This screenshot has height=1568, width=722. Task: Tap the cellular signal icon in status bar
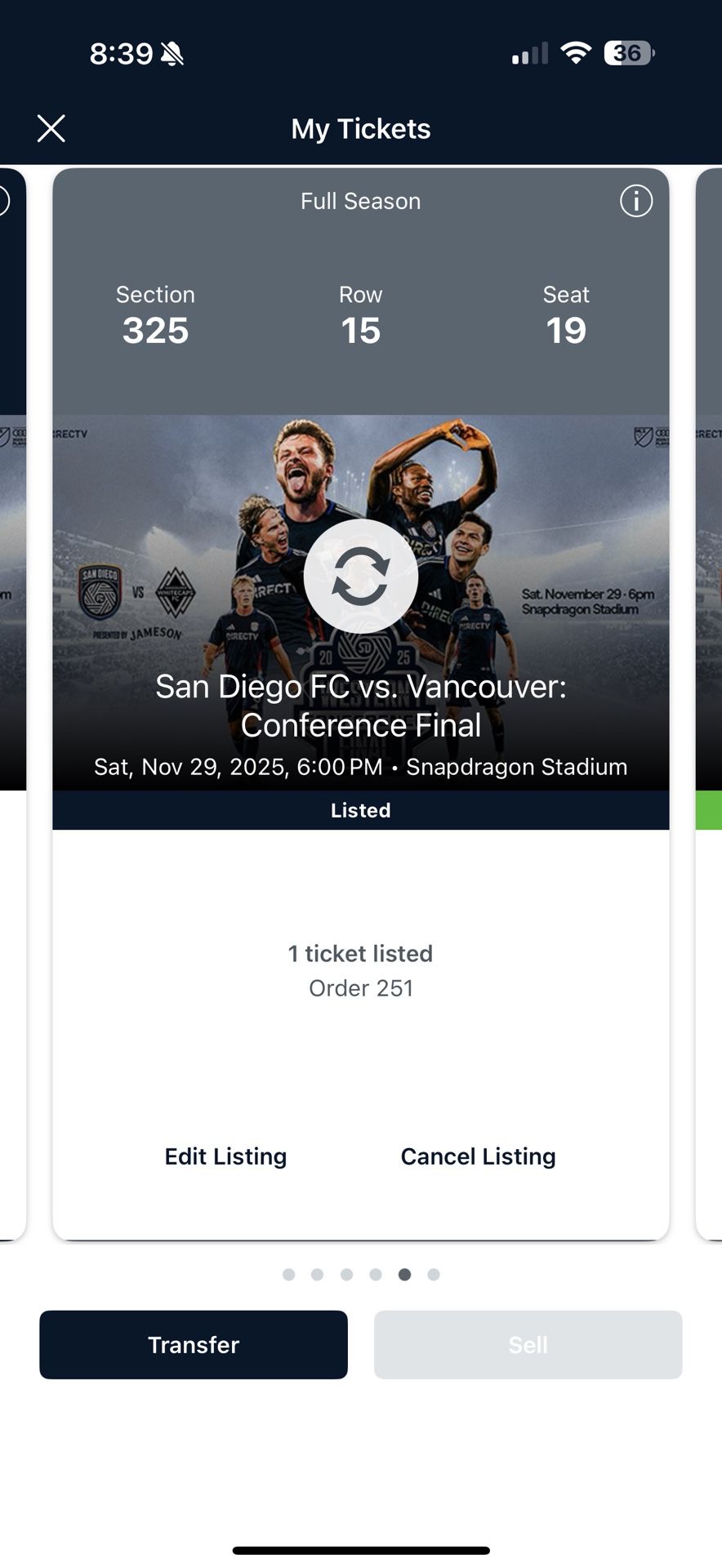[528, 53]
